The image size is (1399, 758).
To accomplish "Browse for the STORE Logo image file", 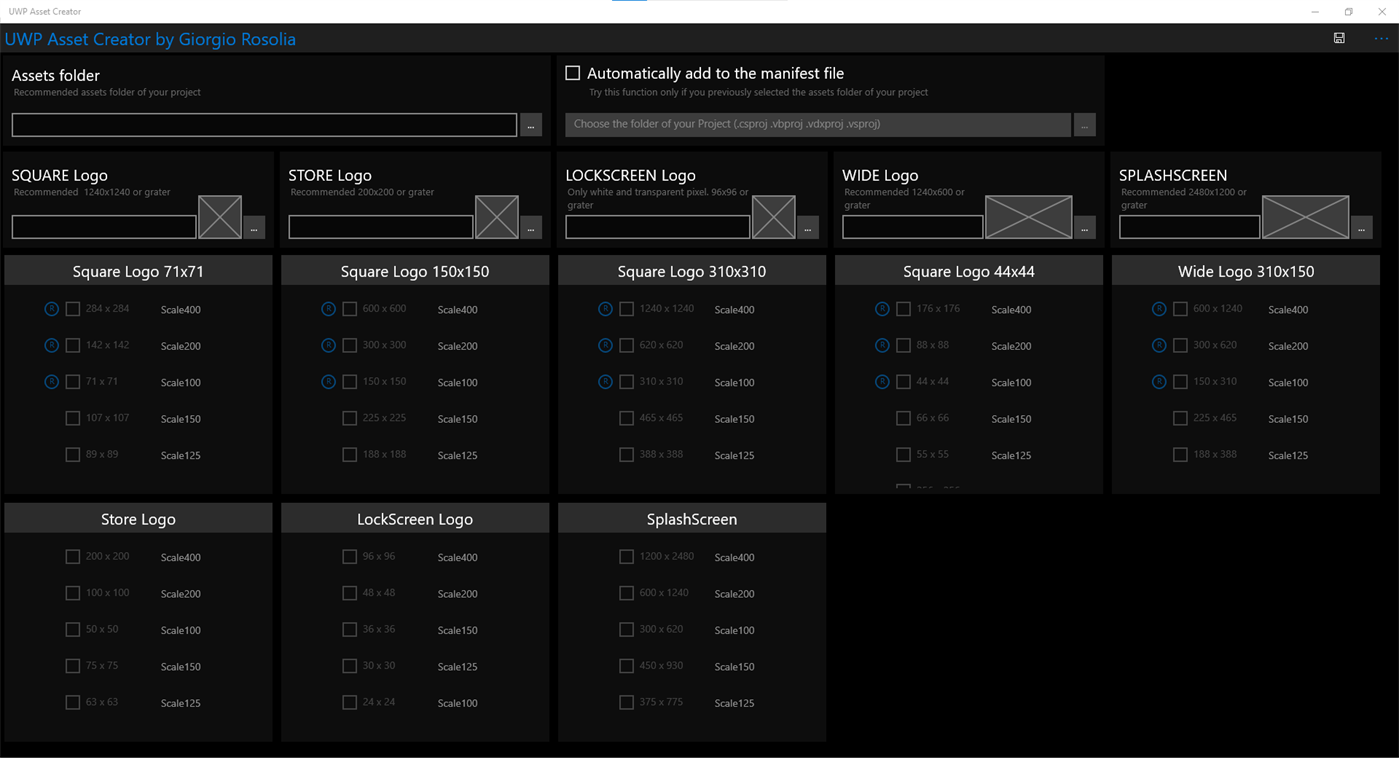I will [531, 228].
